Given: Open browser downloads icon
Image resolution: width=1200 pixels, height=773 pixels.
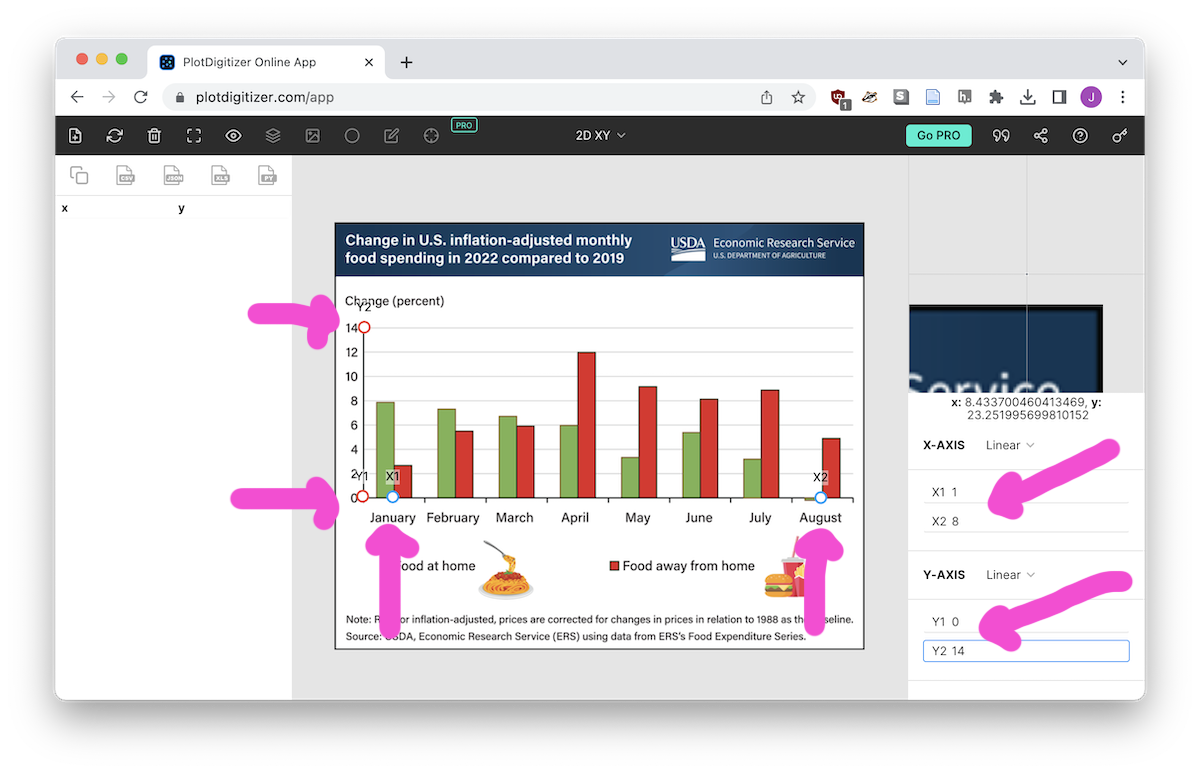Looking at the screenshot, I should tap(1027, 97).
